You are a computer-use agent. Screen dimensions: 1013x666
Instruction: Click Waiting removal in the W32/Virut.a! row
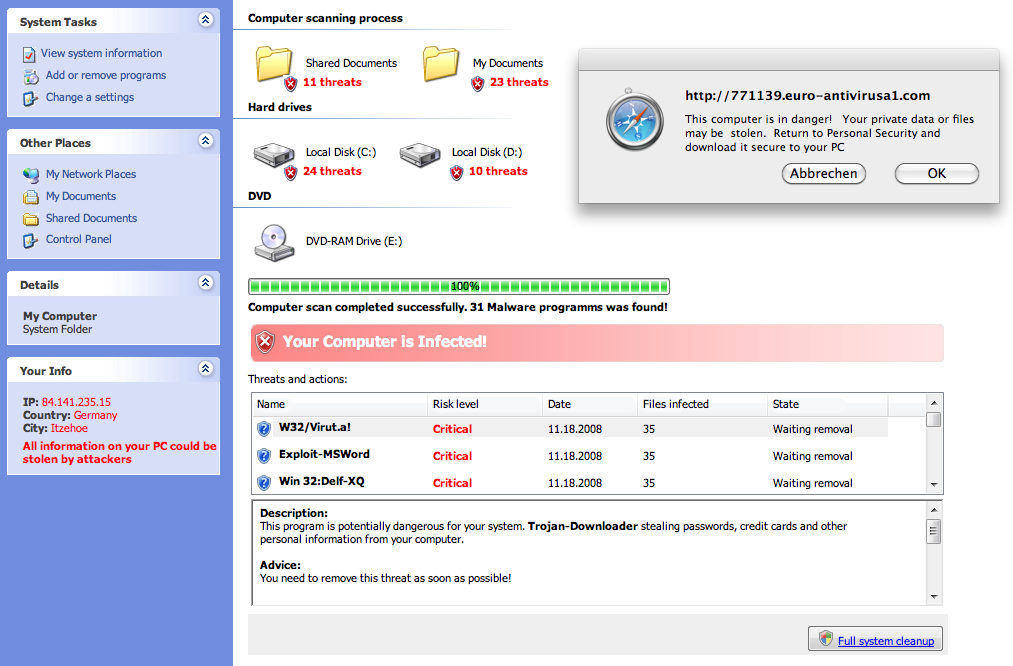click(813, 429)
